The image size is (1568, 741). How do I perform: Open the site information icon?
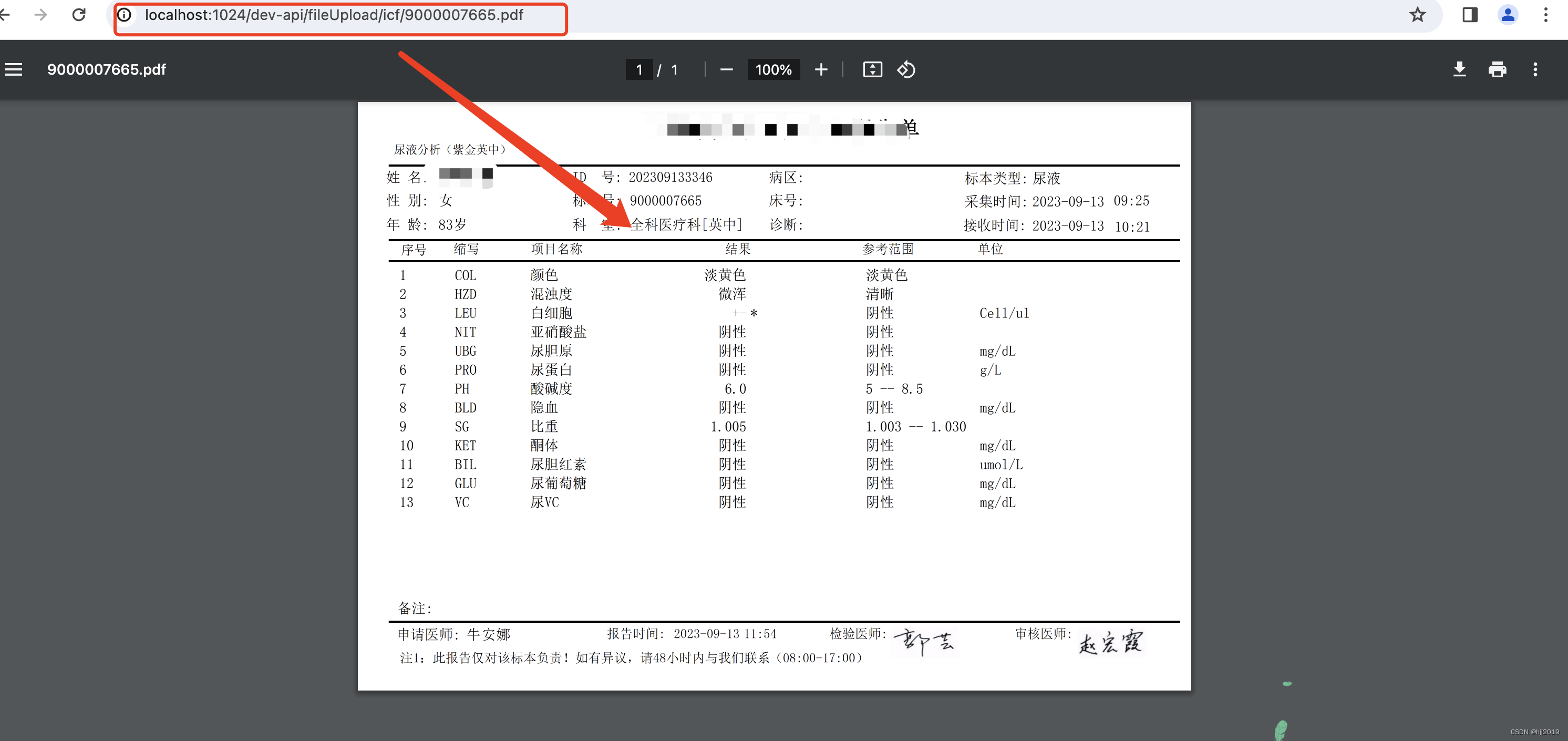[124, 15]
